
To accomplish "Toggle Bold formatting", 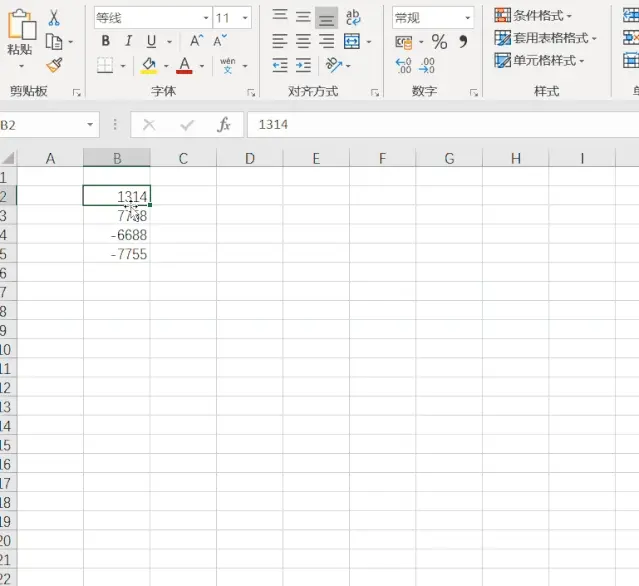I will pos(106,41).
